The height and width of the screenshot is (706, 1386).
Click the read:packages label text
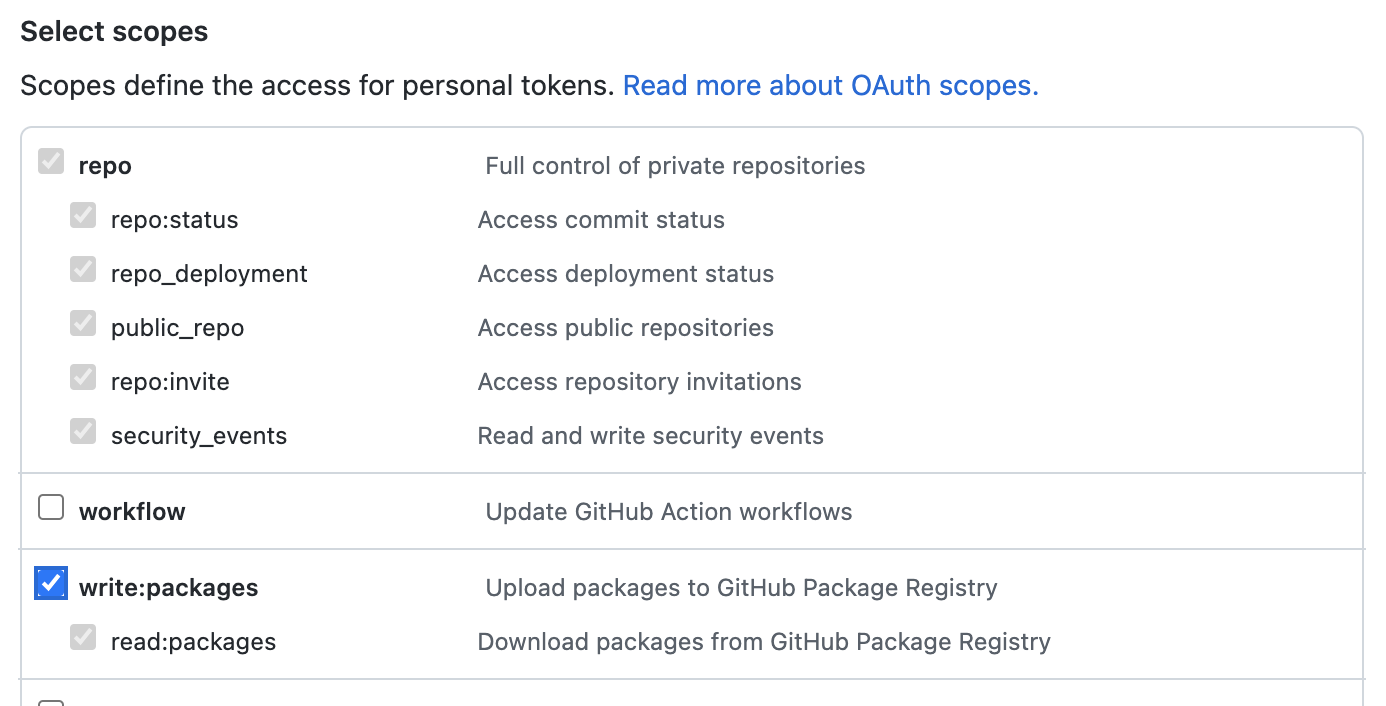(x=193, y=642)
